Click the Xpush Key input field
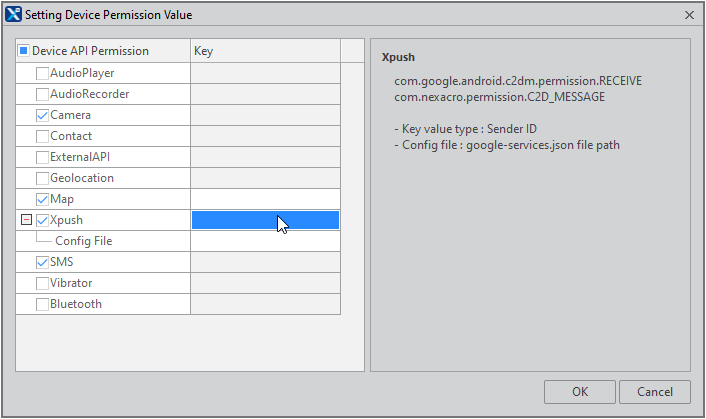Image resolution: width=706 pixels, height=419 pixels. [x=265, y=220]
